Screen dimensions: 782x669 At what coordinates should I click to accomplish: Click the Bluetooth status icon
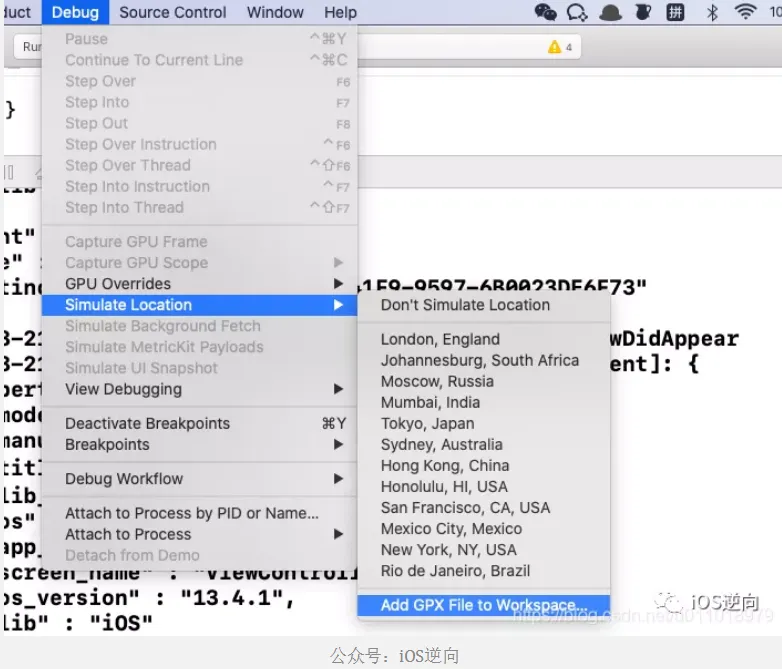point(712,12)
